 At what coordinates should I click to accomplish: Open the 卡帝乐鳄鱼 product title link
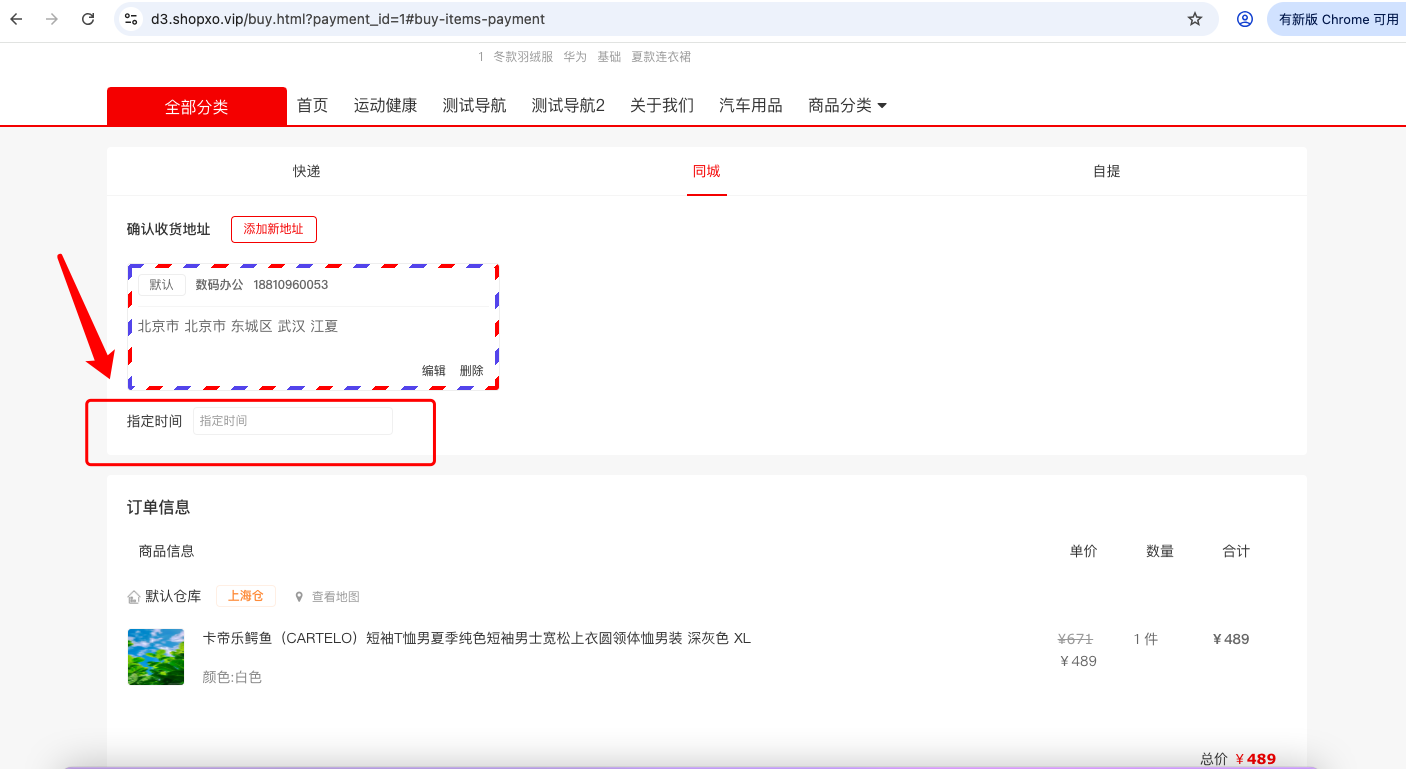[476, 638]
